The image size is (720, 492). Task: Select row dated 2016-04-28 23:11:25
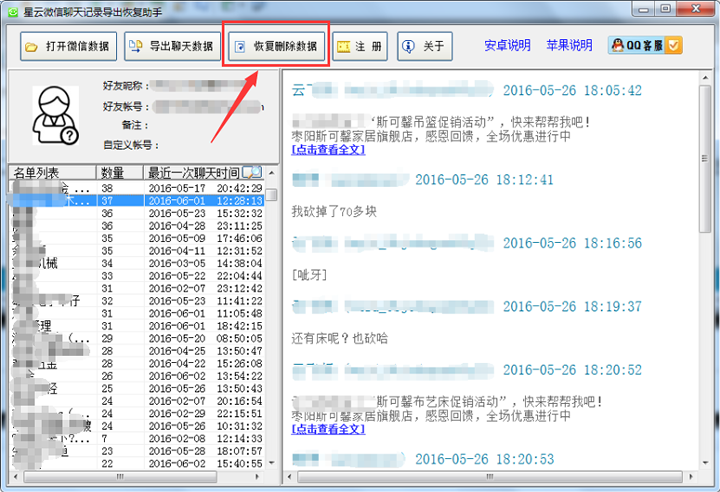(137, 226)
